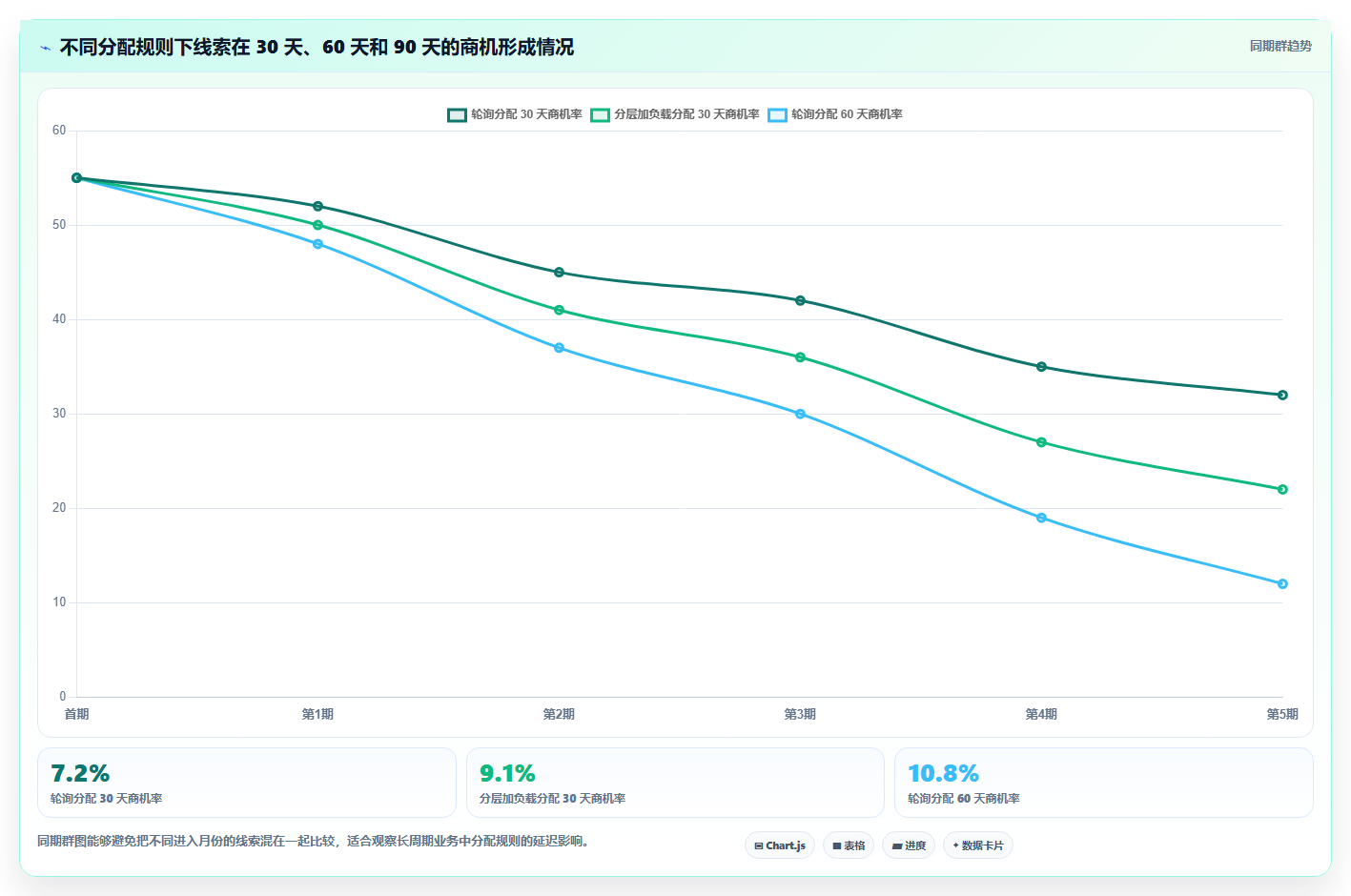The image size is (1351, 896).
Task: Select dark green point at 第4期 (35)
Action: (1042, 367)
